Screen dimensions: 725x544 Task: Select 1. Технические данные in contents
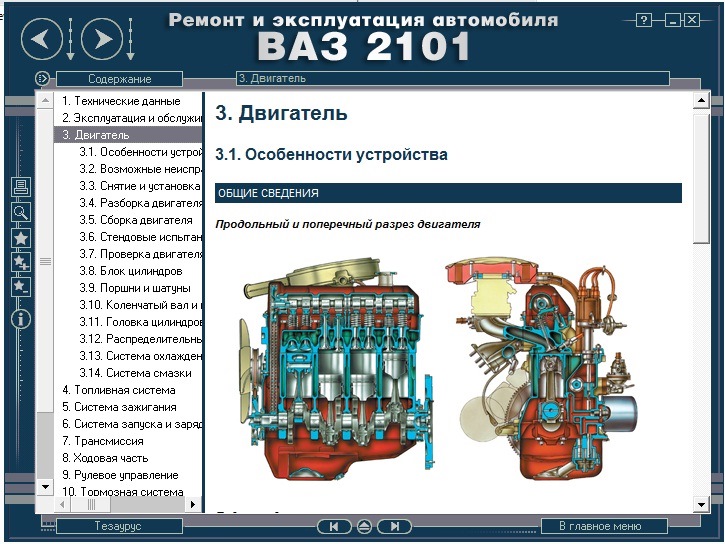[121, 101]
